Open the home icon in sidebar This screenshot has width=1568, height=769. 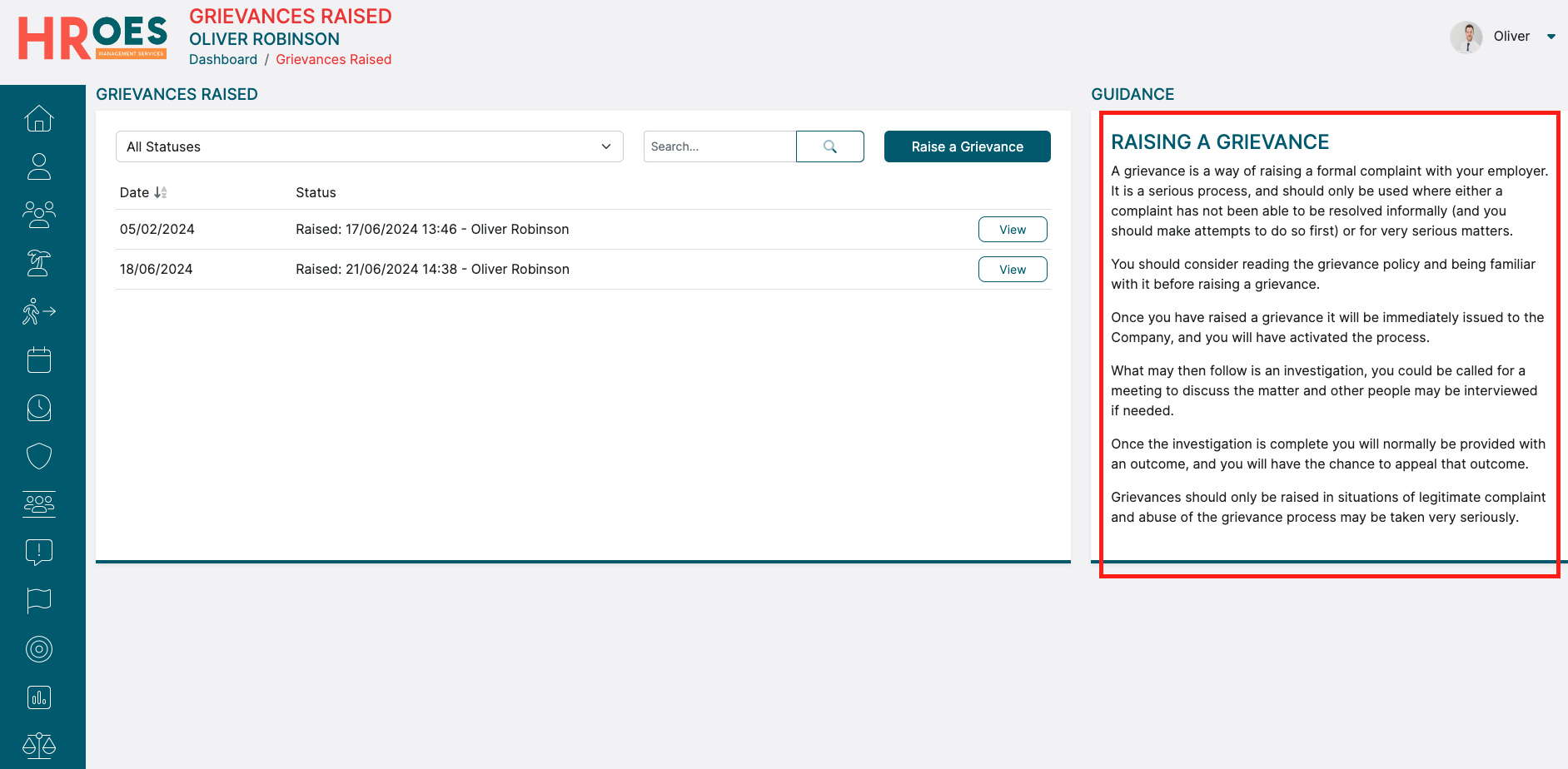(39, 119)
